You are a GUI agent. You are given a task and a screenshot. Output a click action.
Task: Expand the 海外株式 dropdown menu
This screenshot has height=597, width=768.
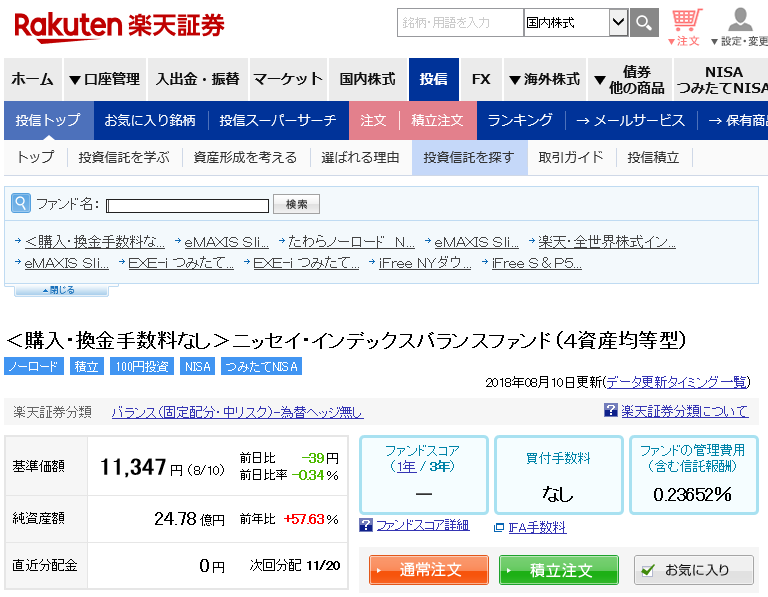click(545, 79)
